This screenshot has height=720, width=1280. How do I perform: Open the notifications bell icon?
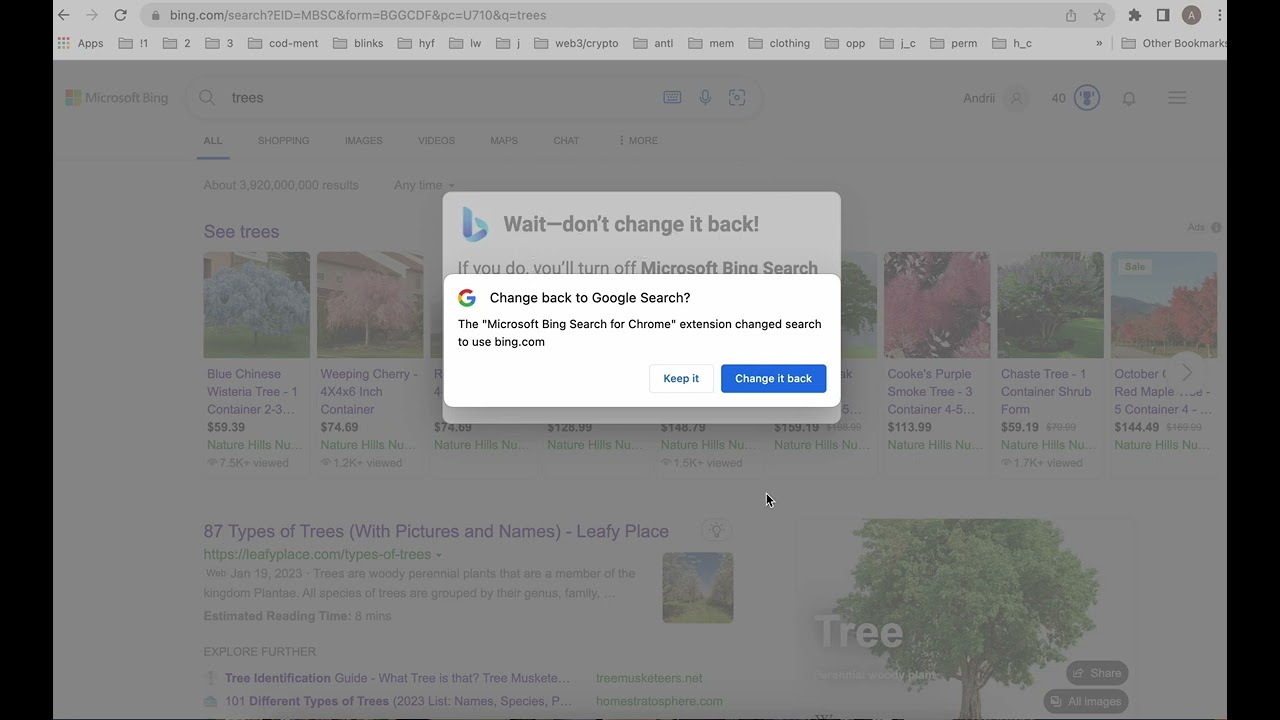click(1129, 98)
